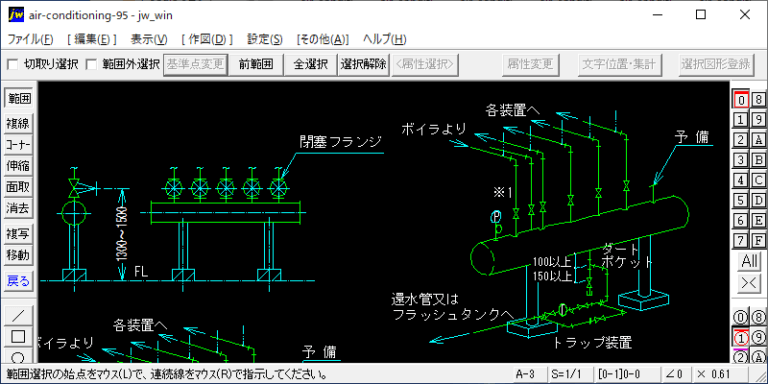Toggle square layer button 3
This screenshot has height=384, width=768.
[x=741, y=160]
